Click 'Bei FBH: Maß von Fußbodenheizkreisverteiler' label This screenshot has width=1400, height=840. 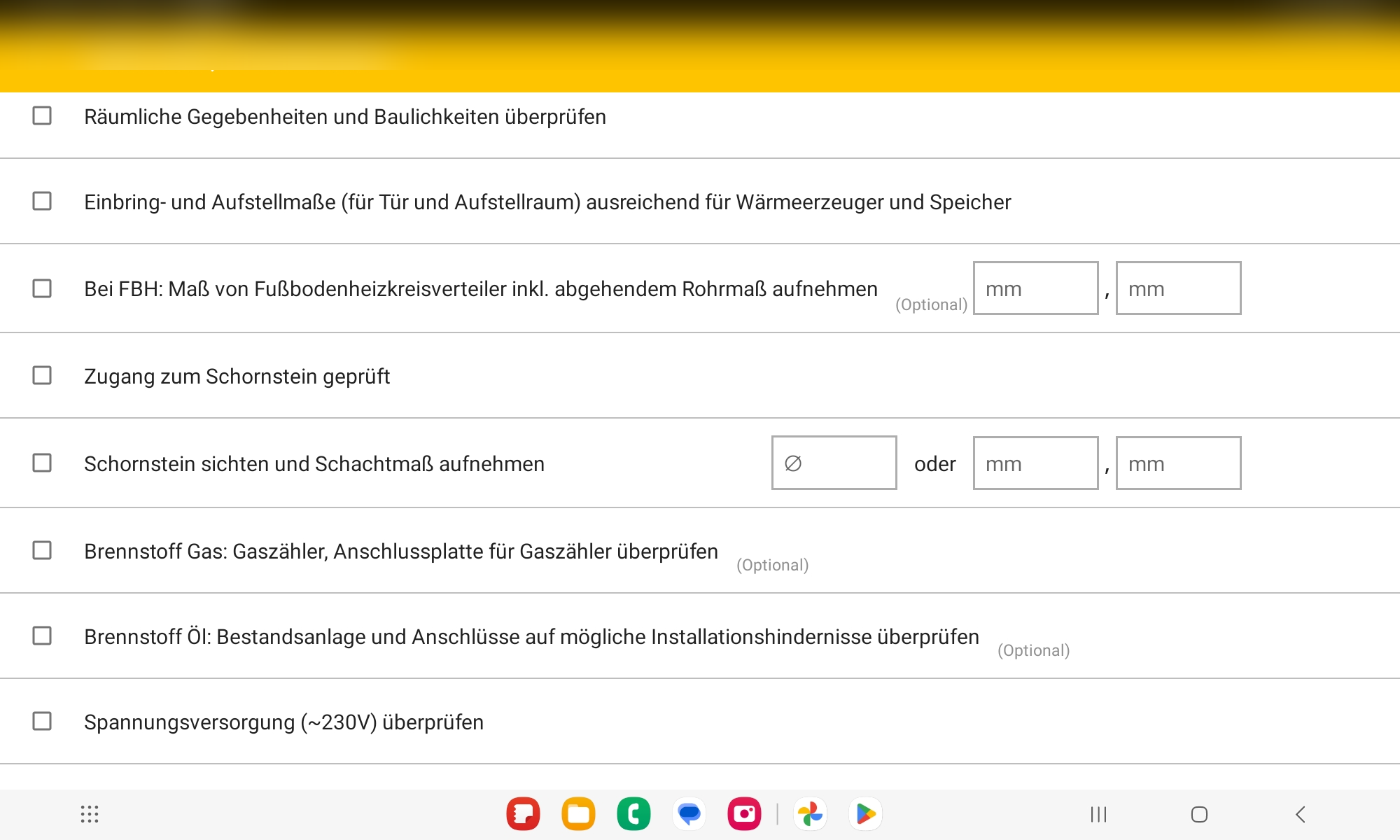pos(481,289)
